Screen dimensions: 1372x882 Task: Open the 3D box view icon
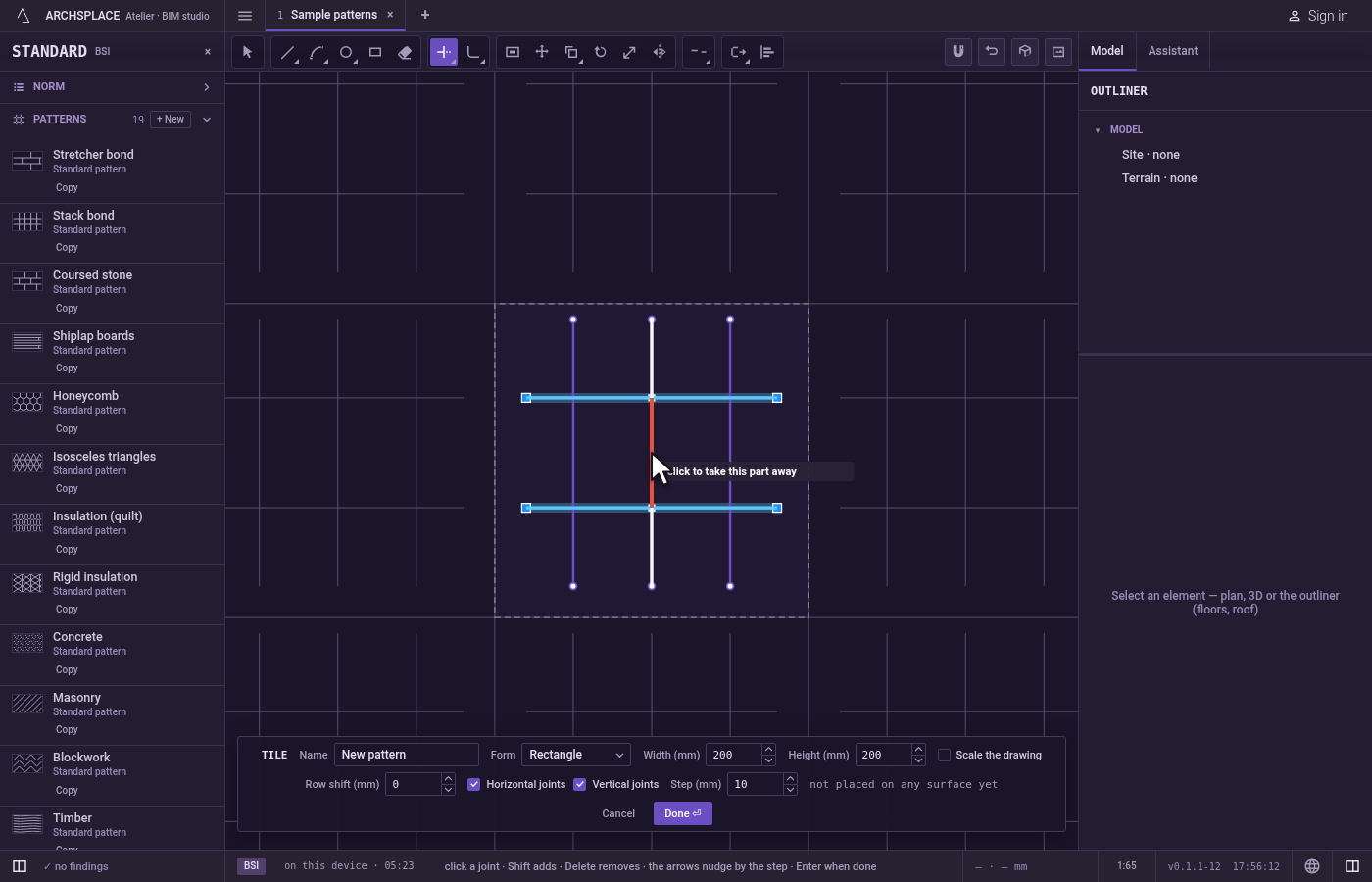click(1025, 51)
